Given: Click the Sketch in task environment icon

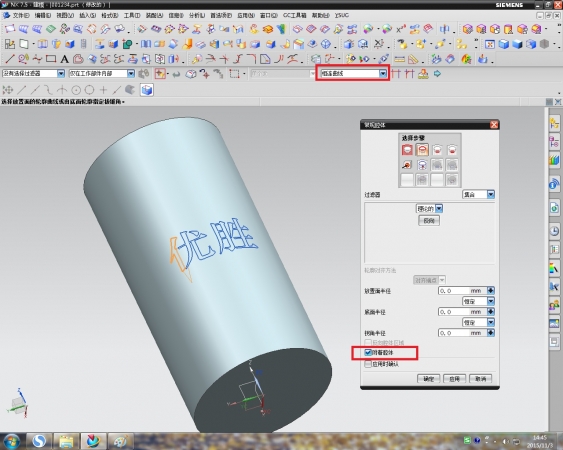Looking at the screenshot, I should pos(10,44).
